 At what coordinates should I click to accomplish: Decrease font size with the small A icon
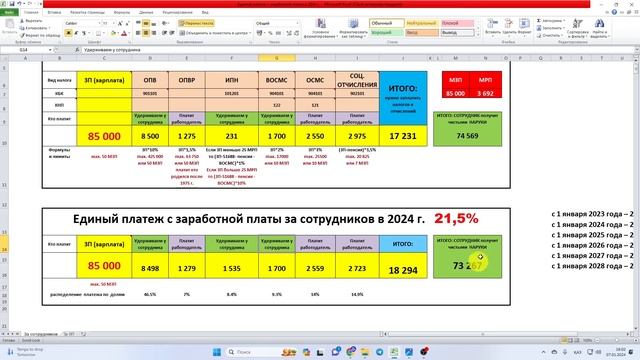point(127,24)
